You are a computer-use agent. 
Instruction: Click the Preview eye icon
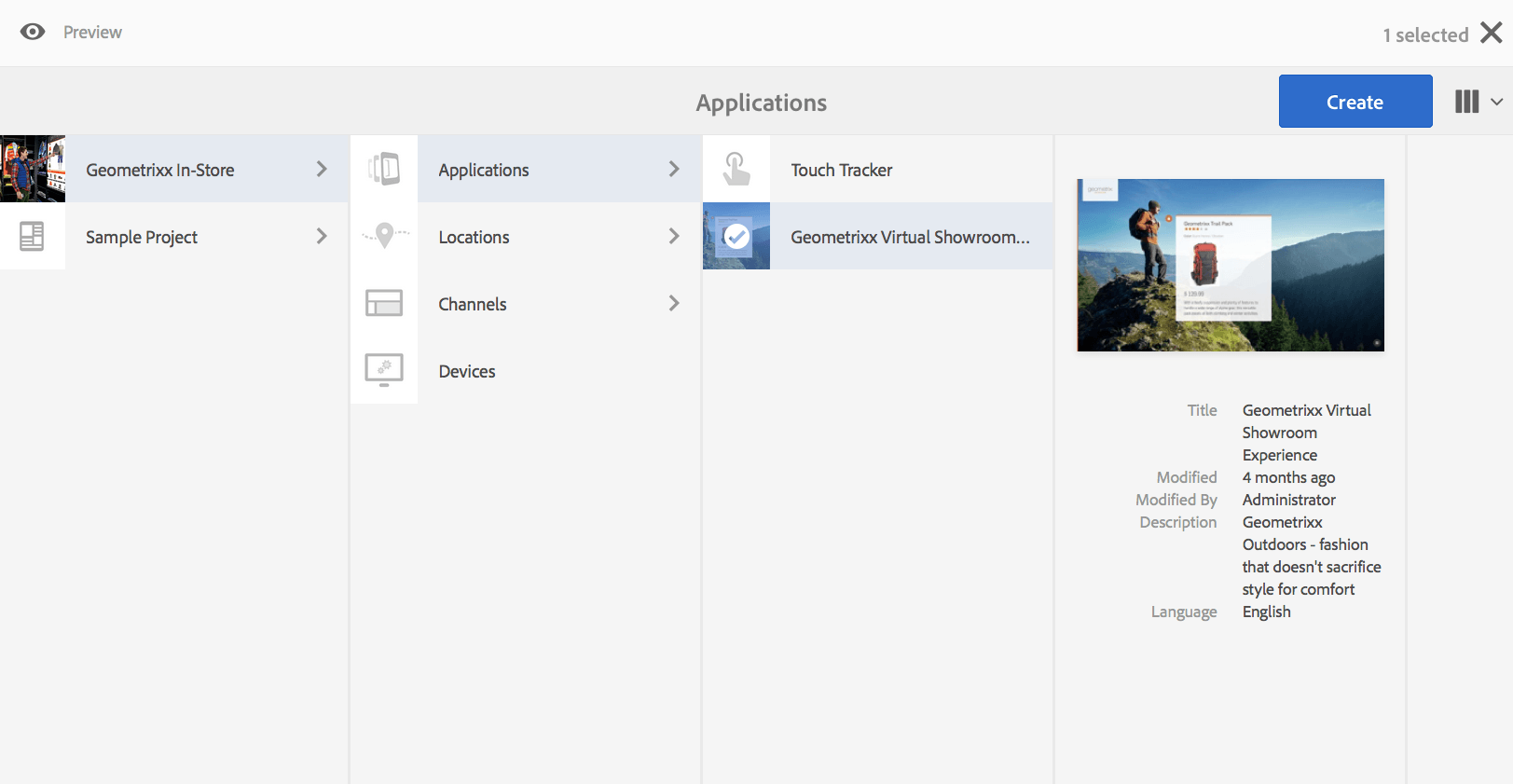click(33, 33)
